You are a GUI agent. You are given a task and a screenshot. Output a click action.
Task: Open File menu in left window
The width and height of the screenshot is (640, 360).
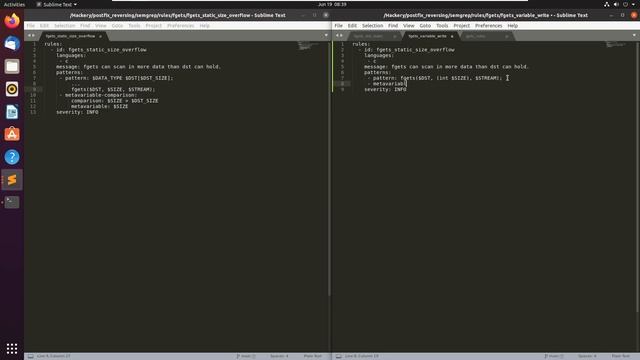coord(31,26)
